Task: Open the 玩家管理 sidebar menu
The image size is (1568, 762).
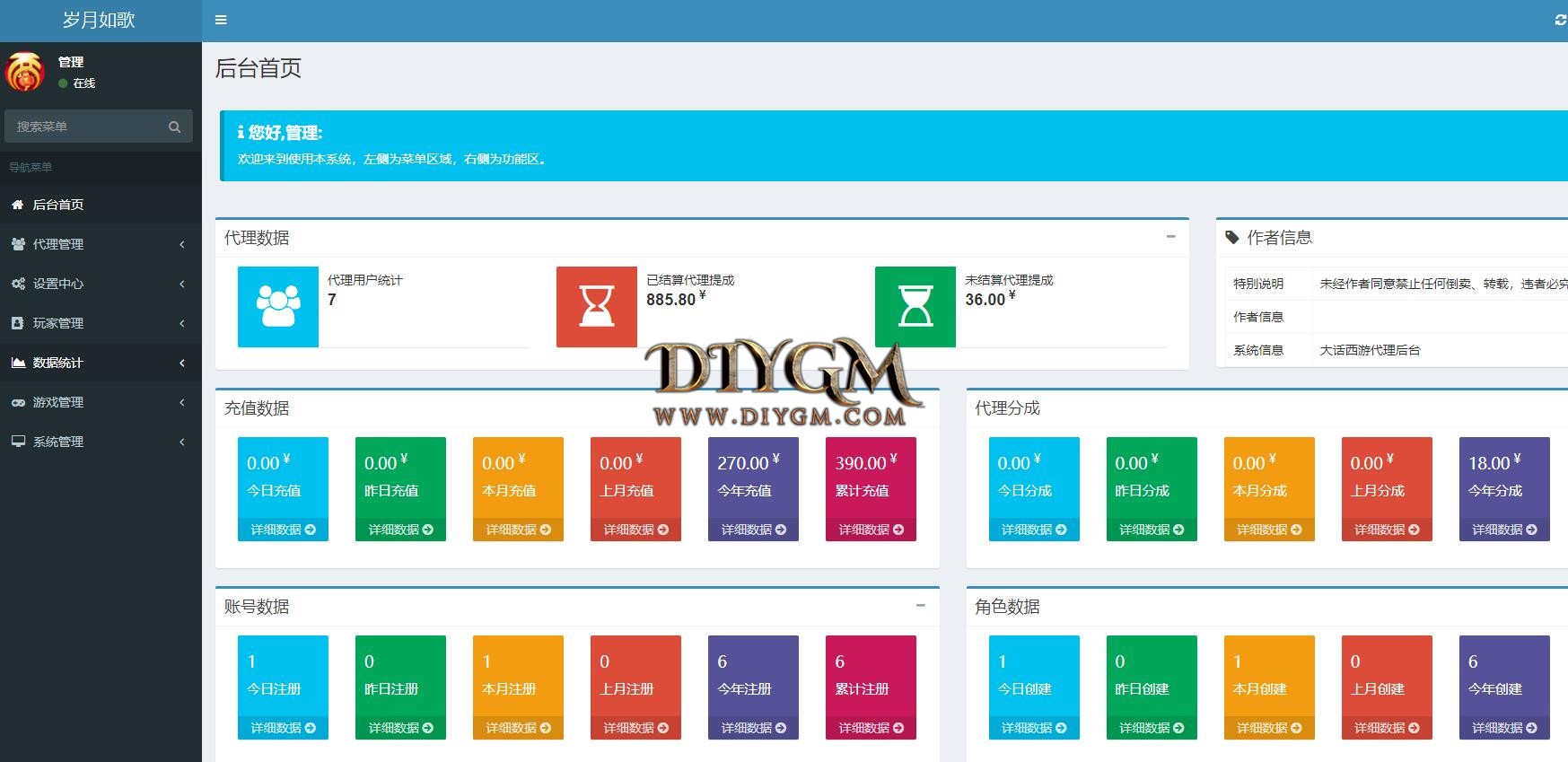Action: tap(101, 323)
